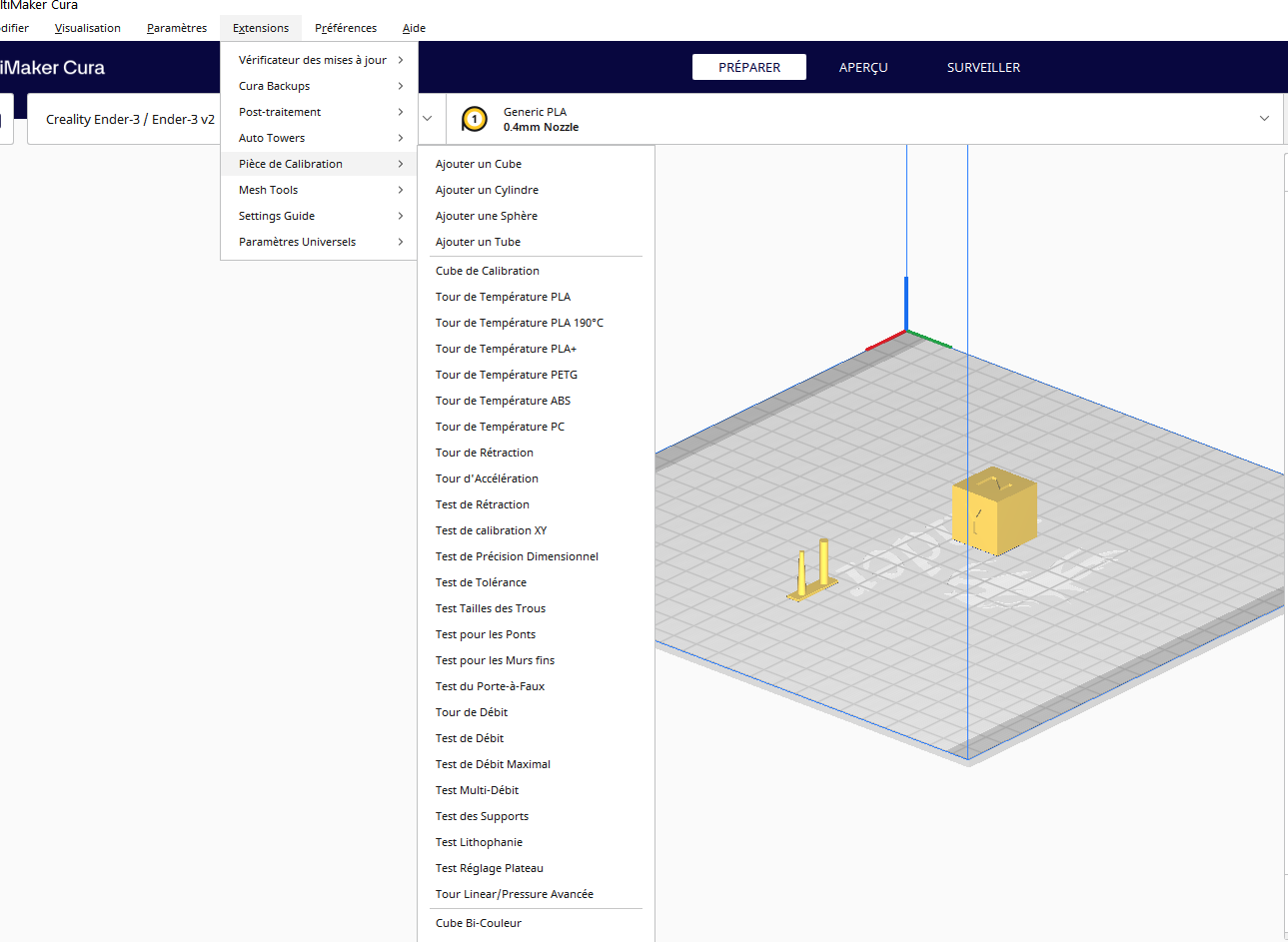Click the extruder 1 icon
Image resolution: width=1288 pixels, height=942 pixels.
475,119
